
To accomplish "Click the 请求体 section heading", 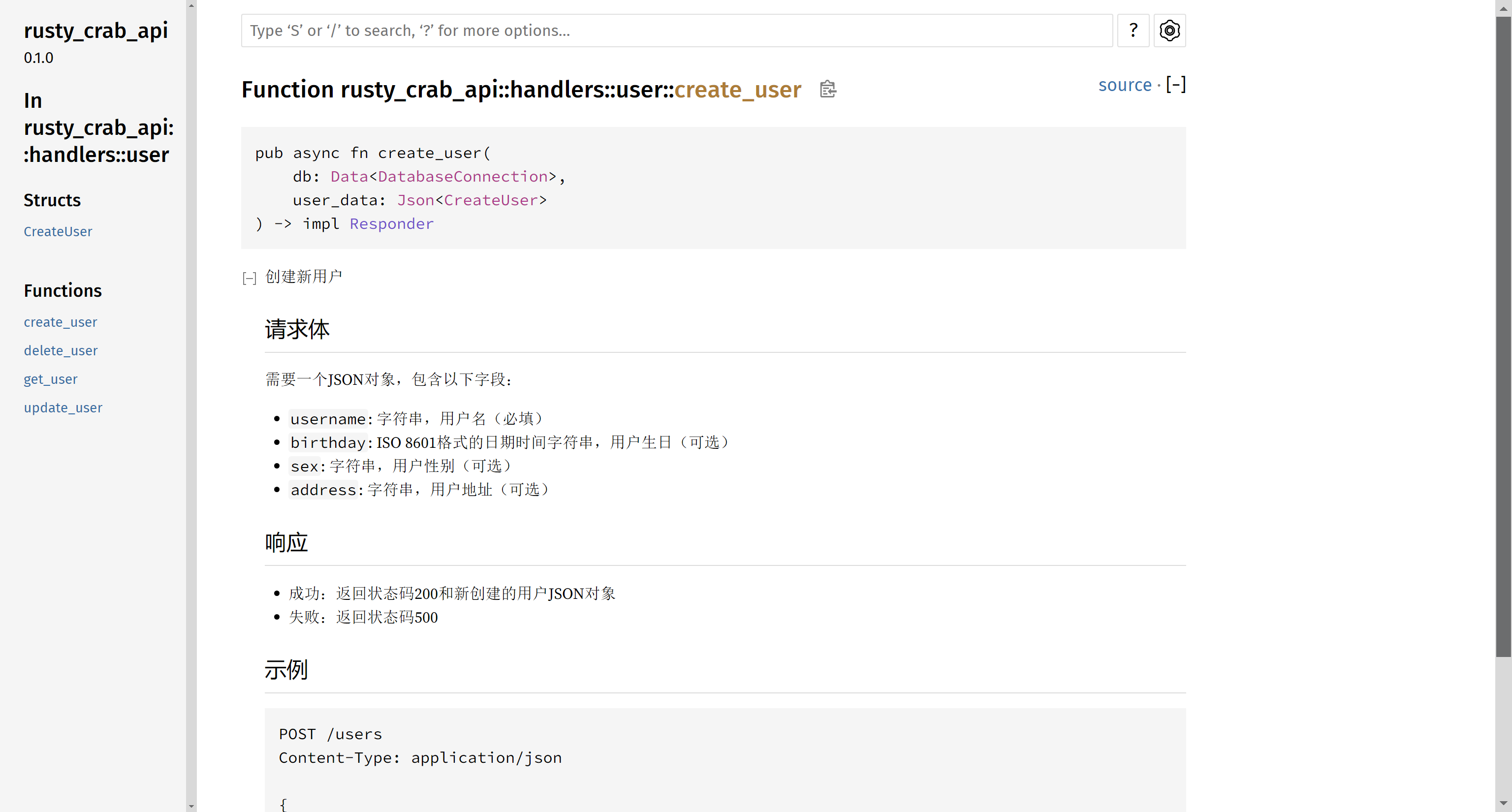I will [297, 329].
